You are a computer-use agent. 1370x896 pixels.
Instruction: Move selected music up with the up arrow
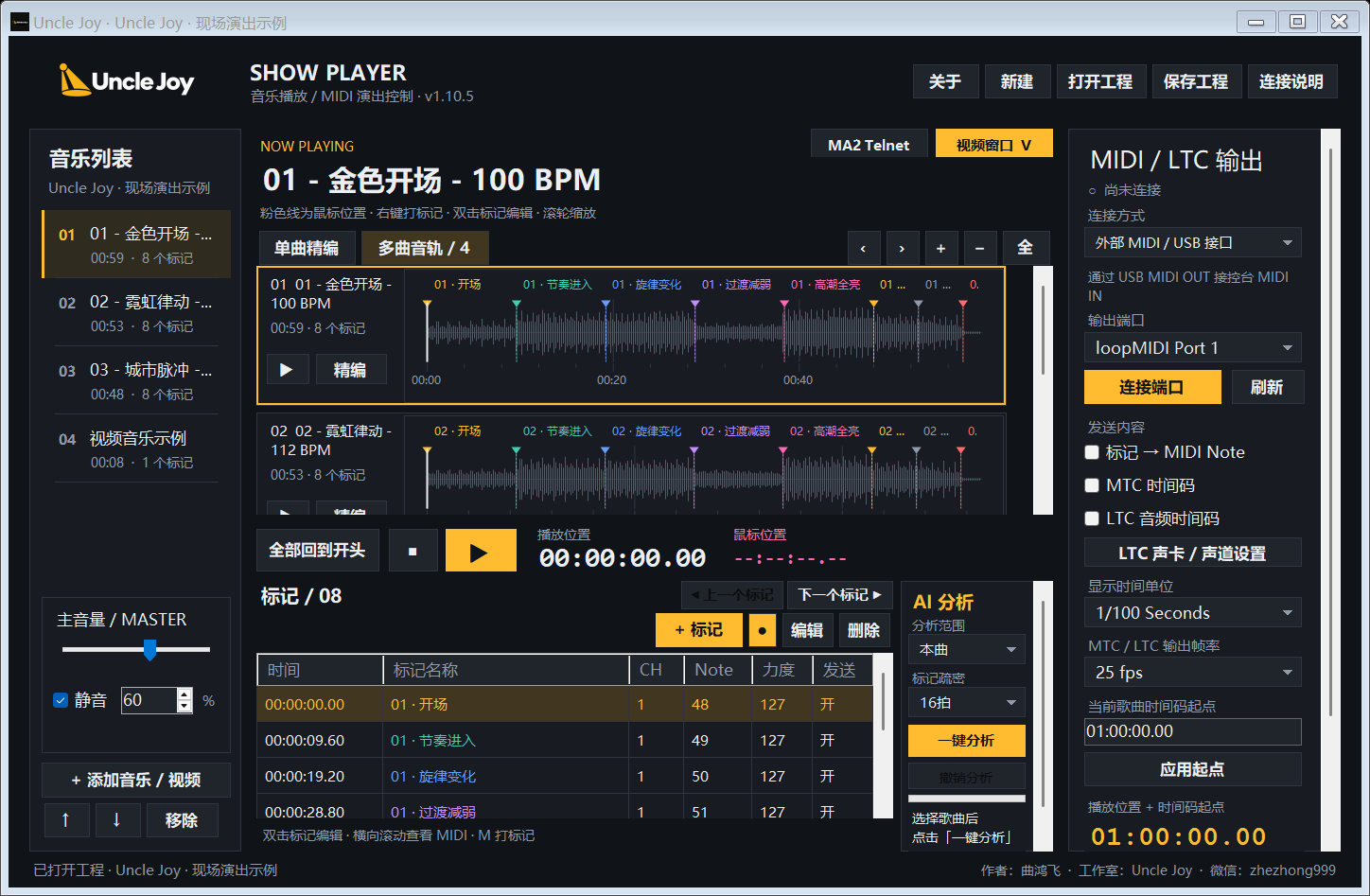click(x=65, y=820)
